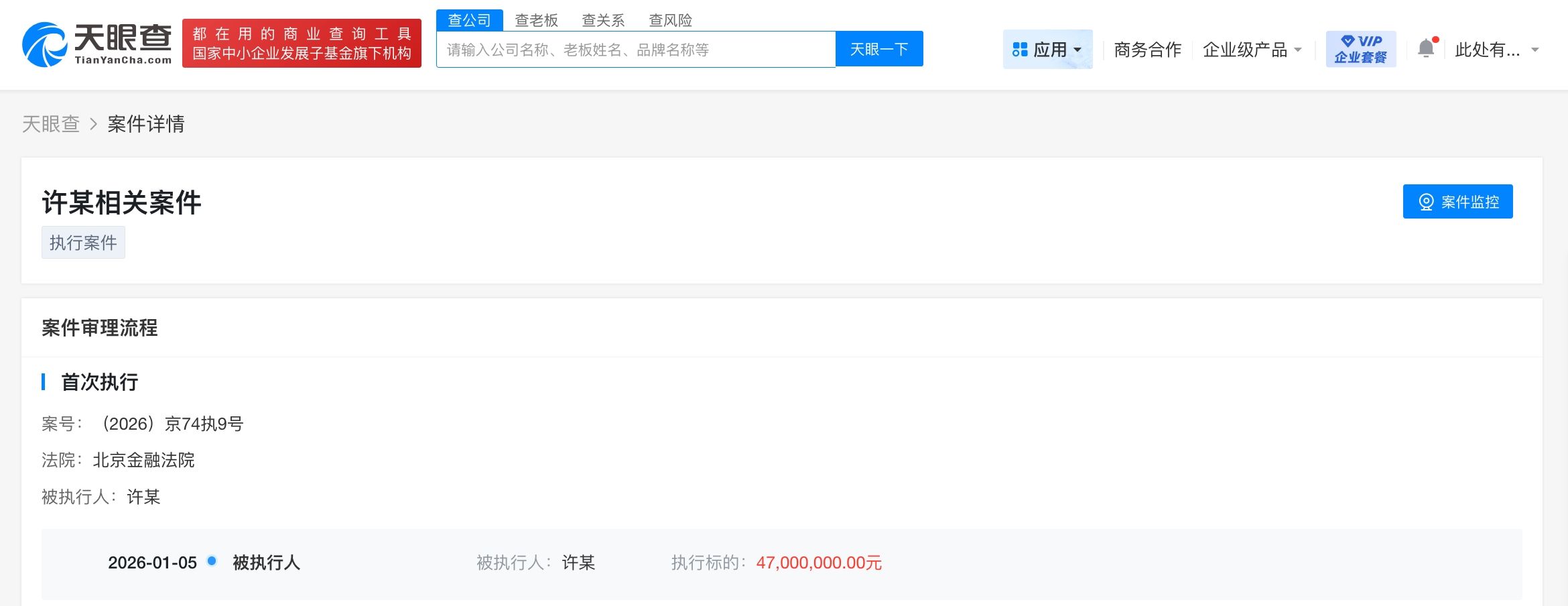Click the TianYanCha logo
1568x606 pixels.
(96, 44)
